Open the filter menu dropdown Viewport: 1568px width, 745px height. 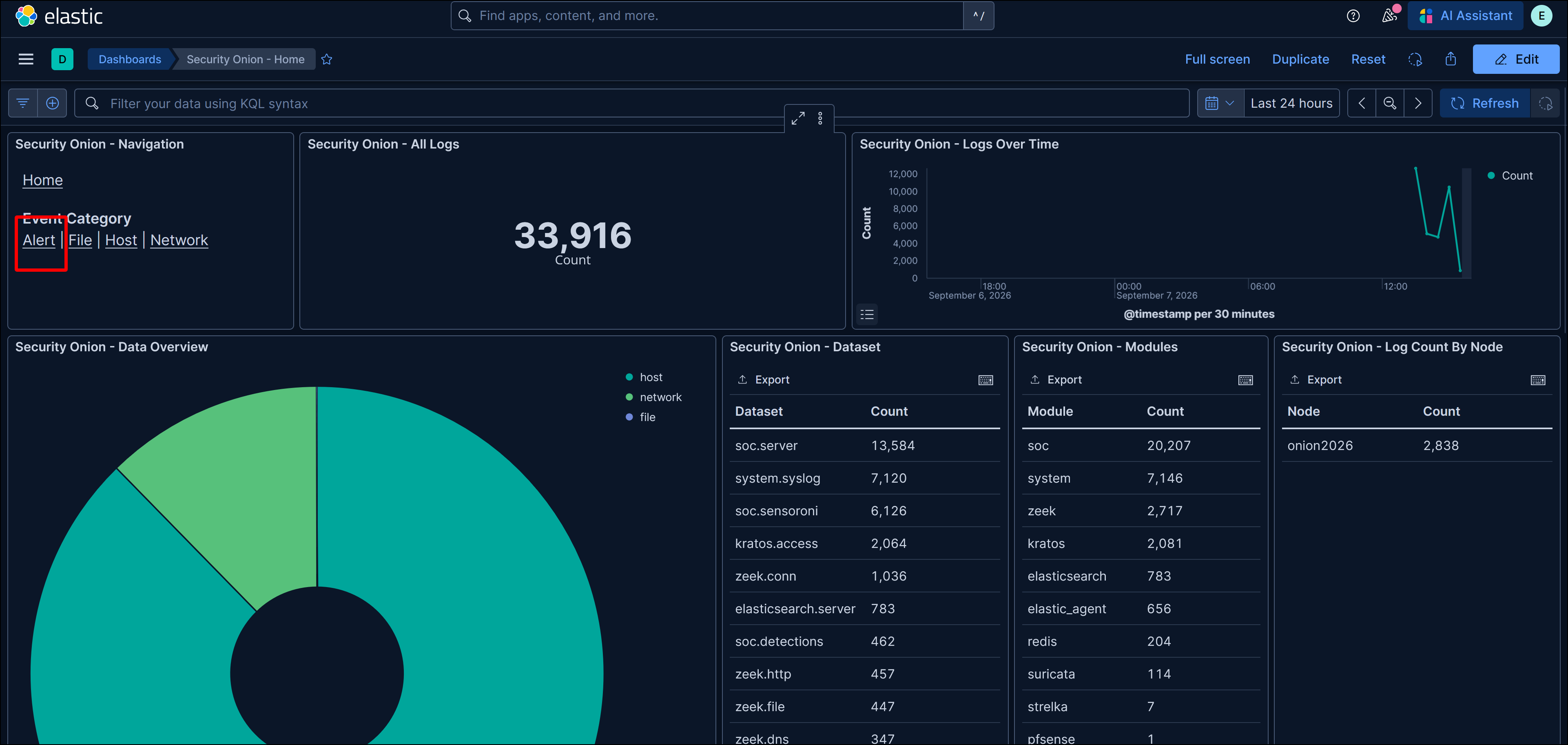[23, 104]
